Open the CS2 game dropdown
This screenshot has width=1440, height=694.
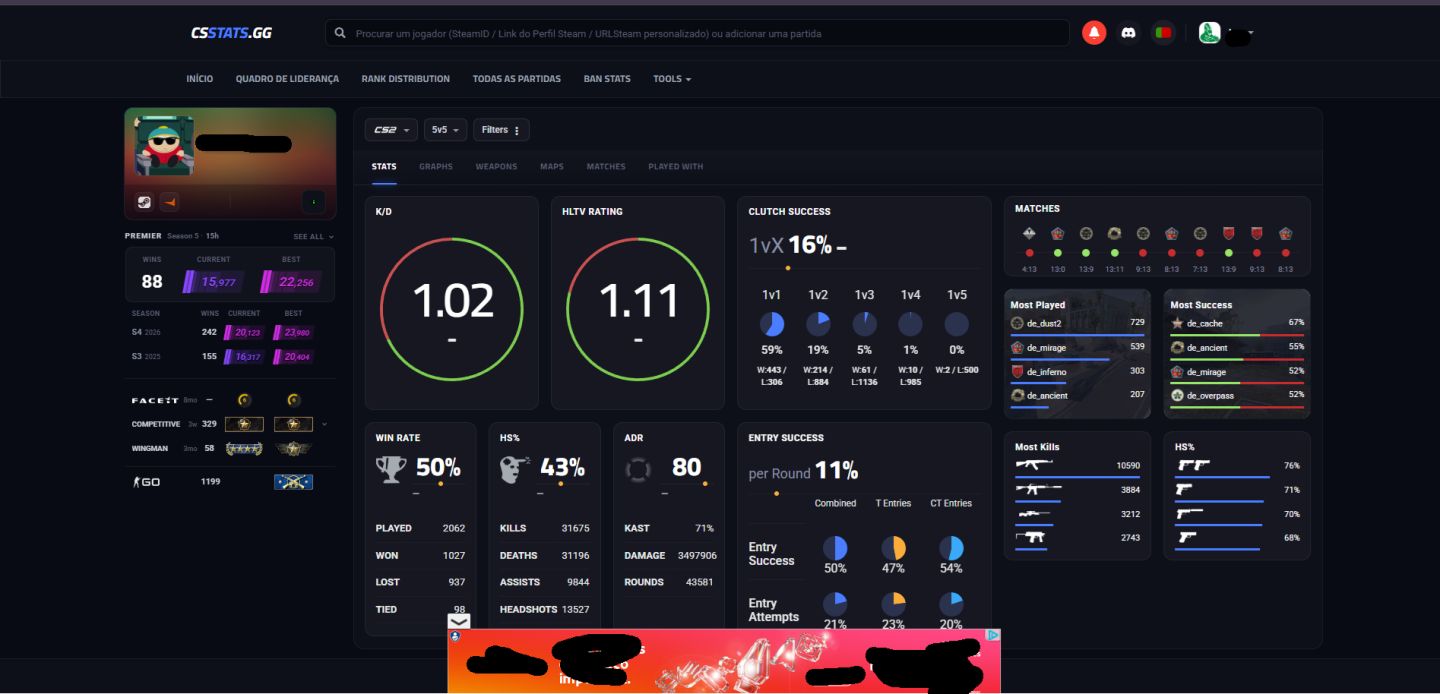(x=391, y=130)
